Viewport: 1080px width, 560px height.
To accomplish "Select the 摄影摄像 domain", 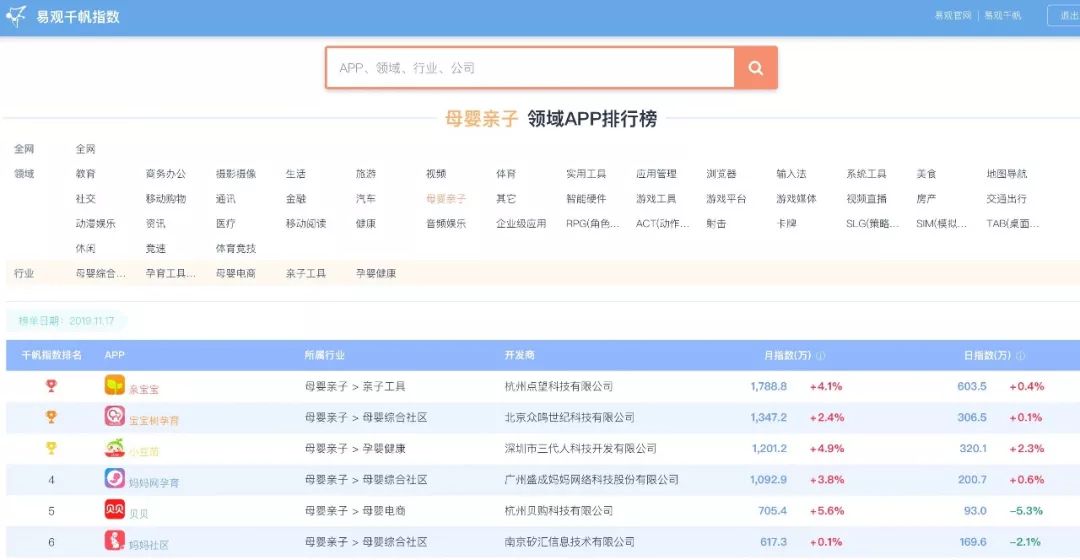I will click(x=236, y=174).
